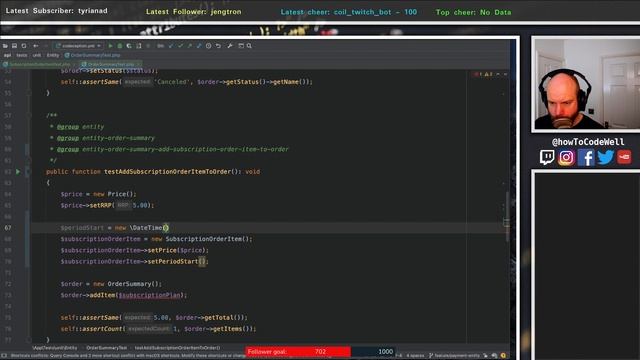Click the rollback undo arrow icon

218,46
